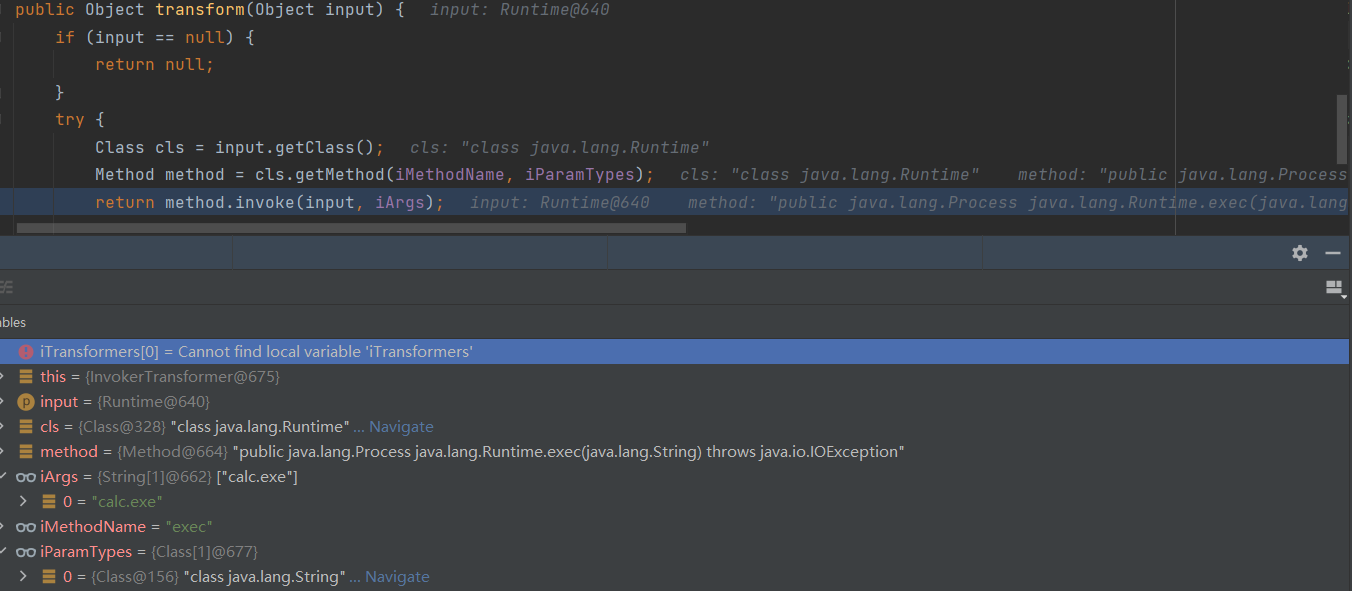1352x591 pixels.
Task: Click the "return null;" code line
Action: pyautogui.click(x=154, y=64)
